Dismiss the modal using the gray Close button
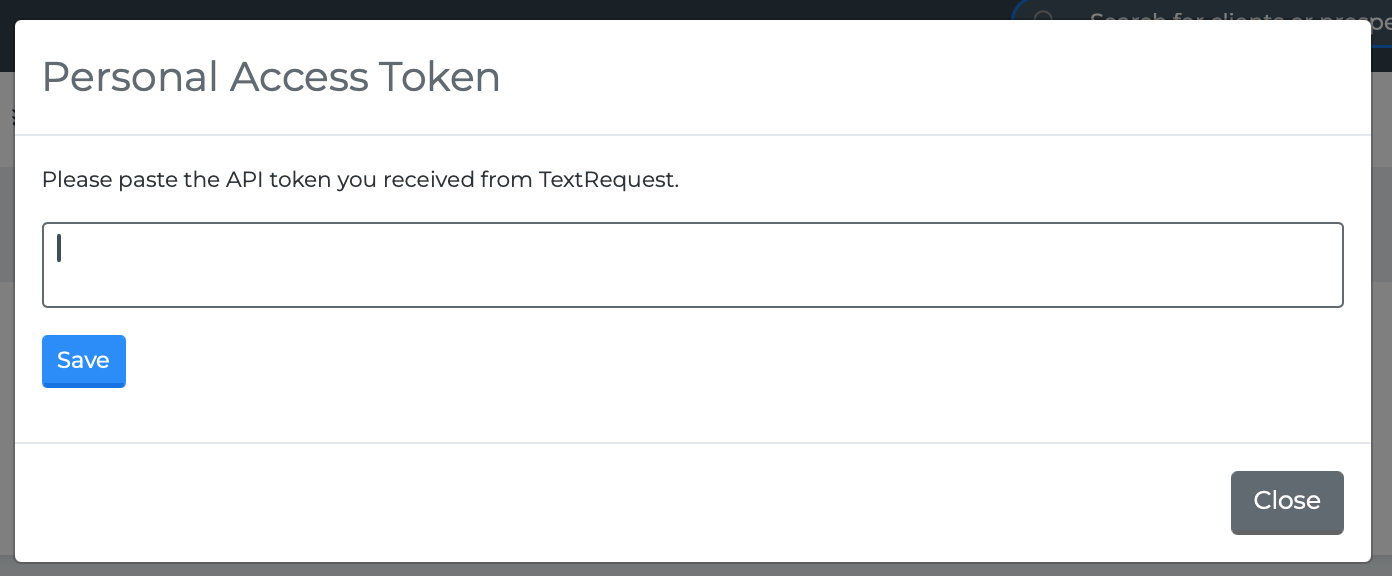 [x=1286, y=502]
